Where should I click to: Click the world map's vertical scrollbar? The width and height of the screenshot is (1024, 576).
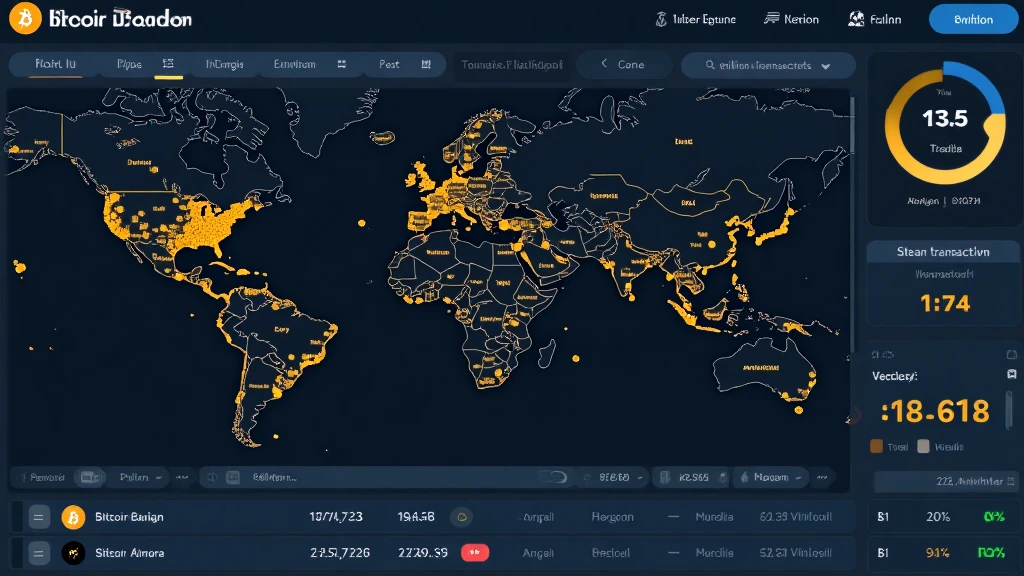coord(852,126)
